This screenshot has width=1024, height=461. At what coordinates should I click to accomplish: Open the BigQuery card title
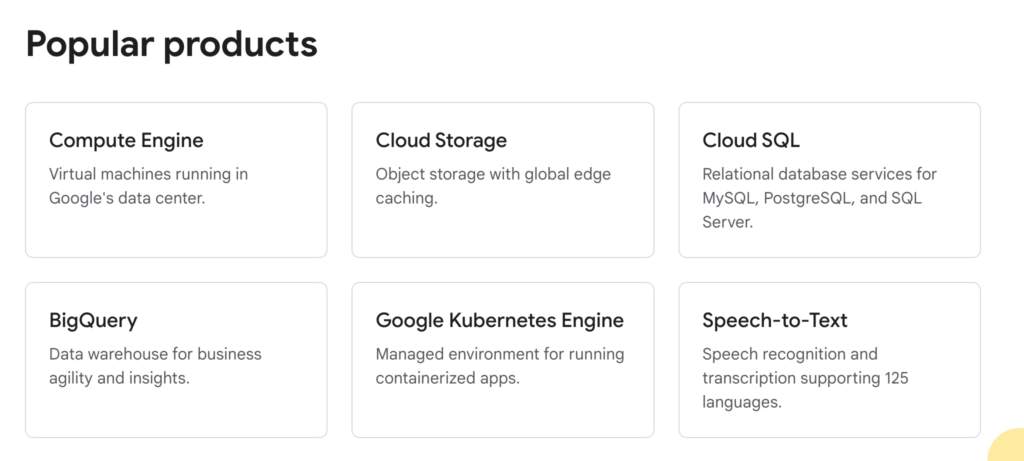point(93,320)
